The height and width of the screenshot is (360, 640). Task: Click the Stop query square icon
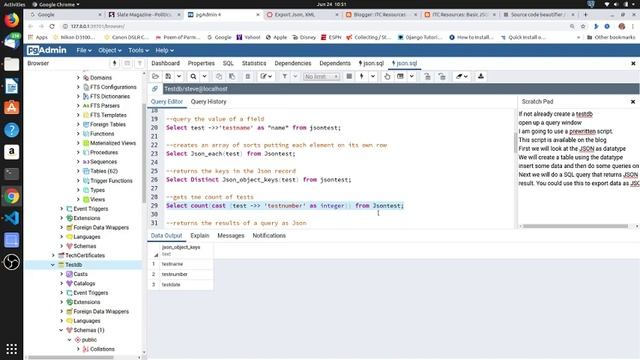click(x=349, y=76)
